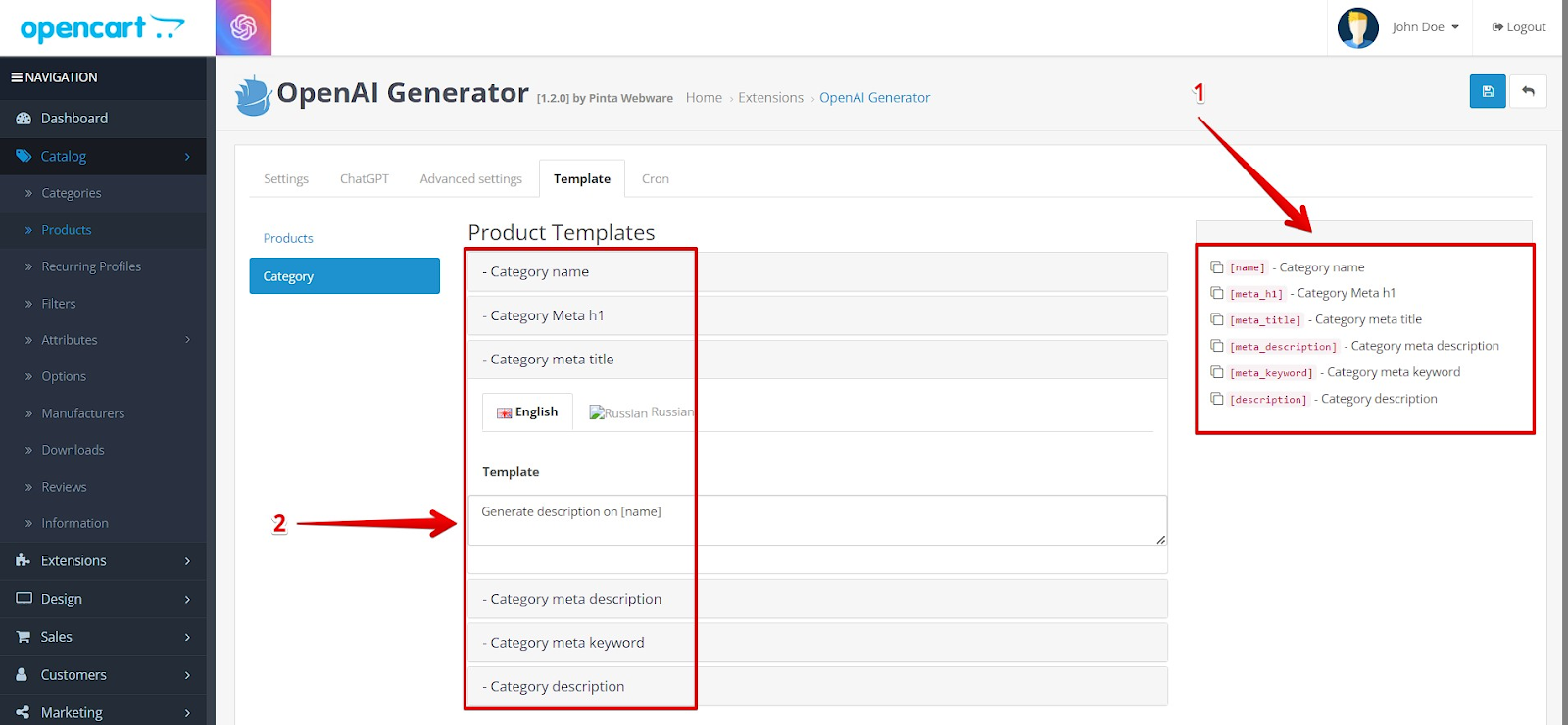Collapse the Category meta title accordion
This screenshot has height=725, width=1568.
(x=817, y=360)
